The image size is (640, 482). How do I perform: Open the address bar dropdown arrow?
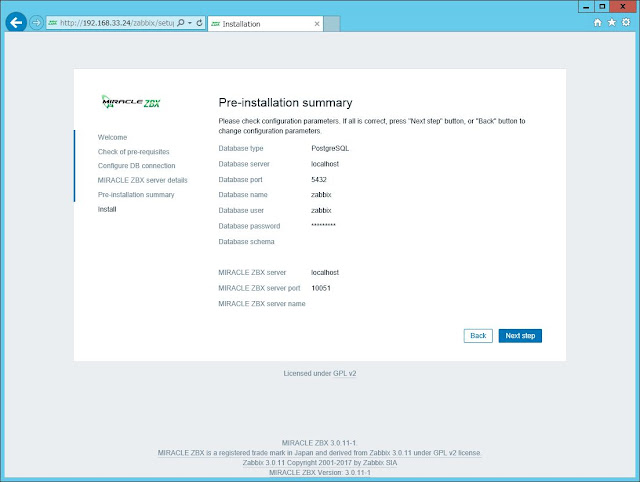pos(190,23)
